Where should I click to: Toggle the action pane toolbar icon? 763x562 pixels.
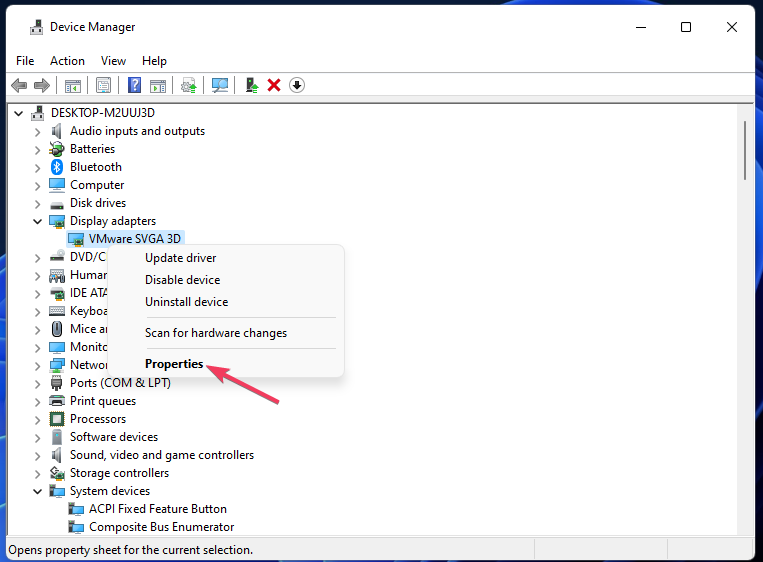pos(158,86)
